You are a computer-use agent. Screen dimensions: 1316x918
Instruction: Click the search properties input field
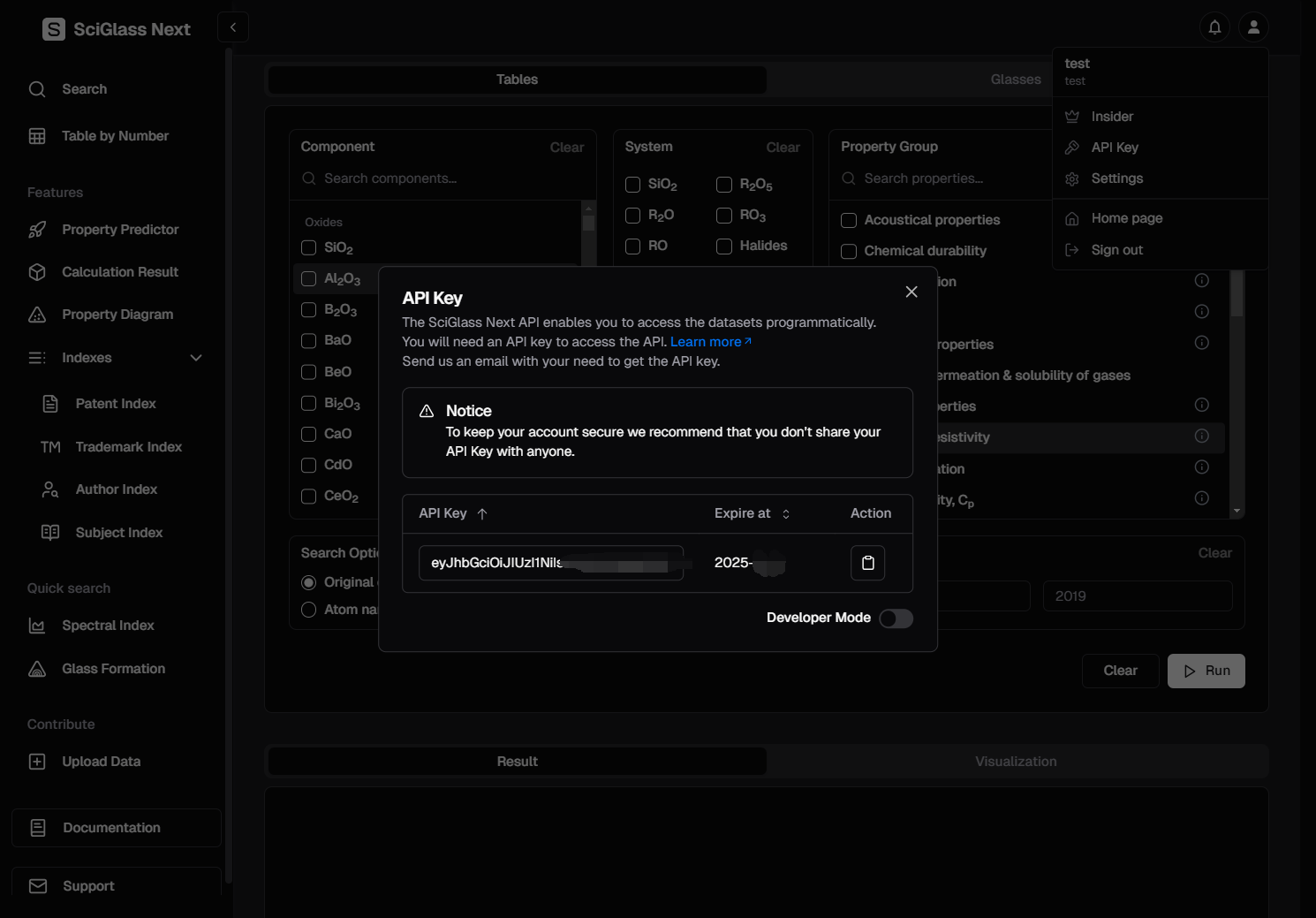click(936, 178)
